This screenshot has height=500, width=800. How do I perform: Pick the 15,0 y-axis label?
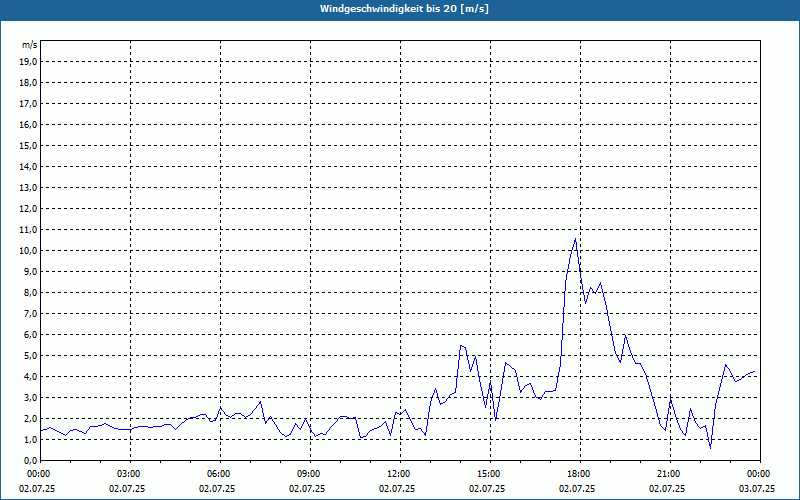pos(28,145)
